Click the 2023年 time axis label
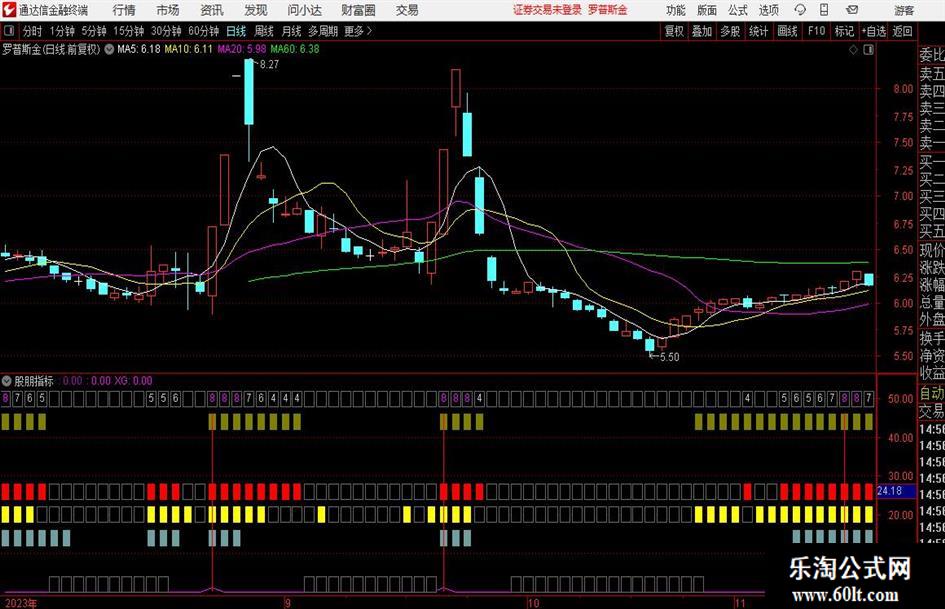Viewport: 945px width, 609px height. click(x=20, y=603)
